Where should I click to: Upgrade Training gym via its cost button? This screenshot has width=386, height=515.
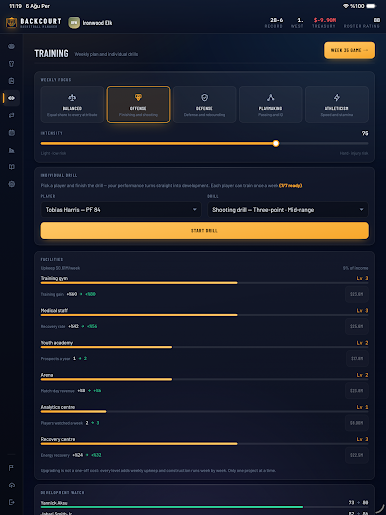click(x=357, y=294)
